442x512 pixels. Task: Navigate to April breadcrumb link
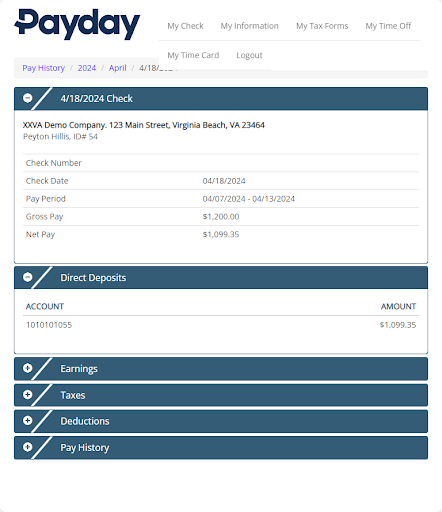(x=118, y=68)
